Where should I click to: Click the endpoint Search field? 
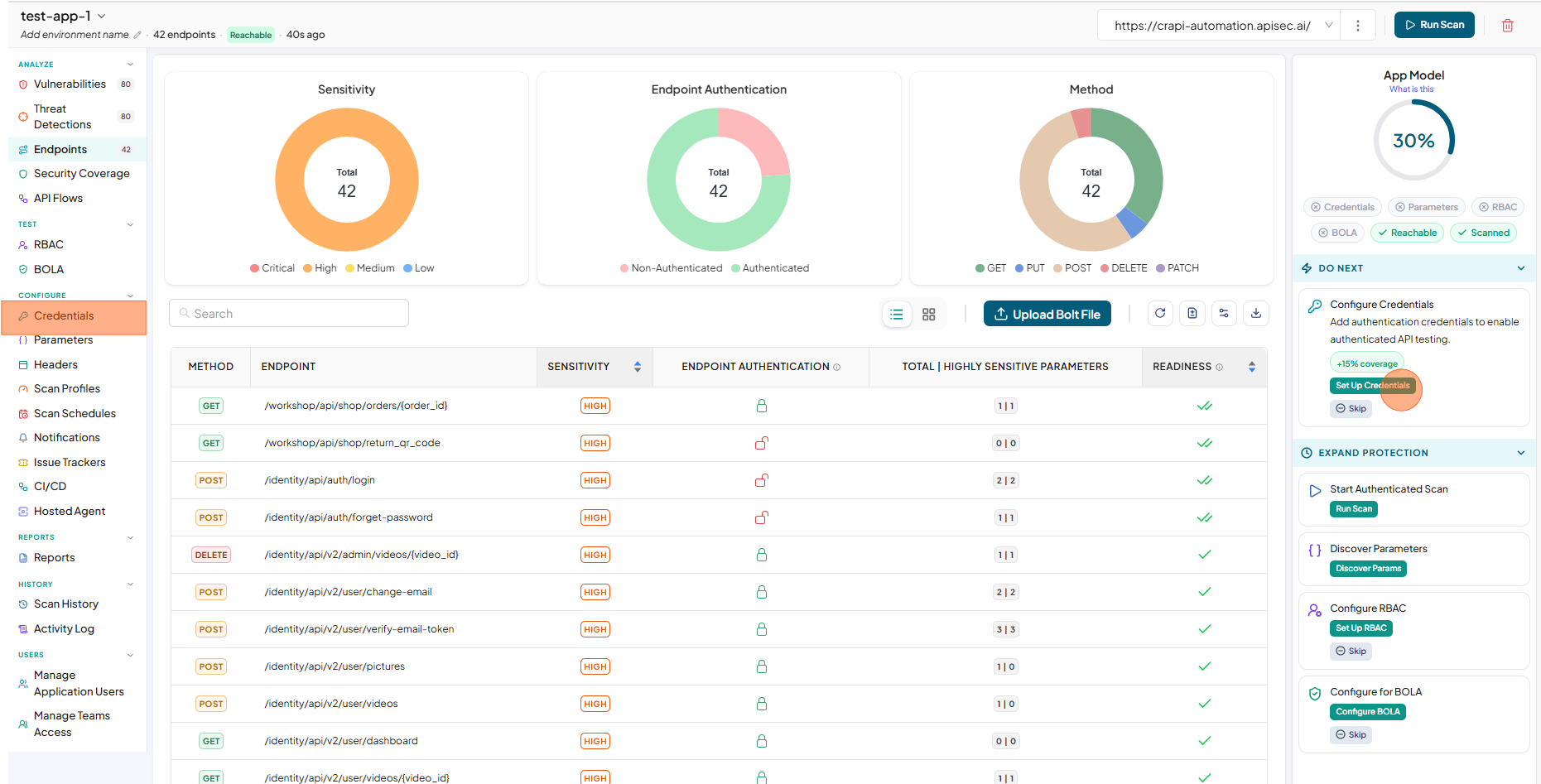pyautogui.click(x=289, y=314)
